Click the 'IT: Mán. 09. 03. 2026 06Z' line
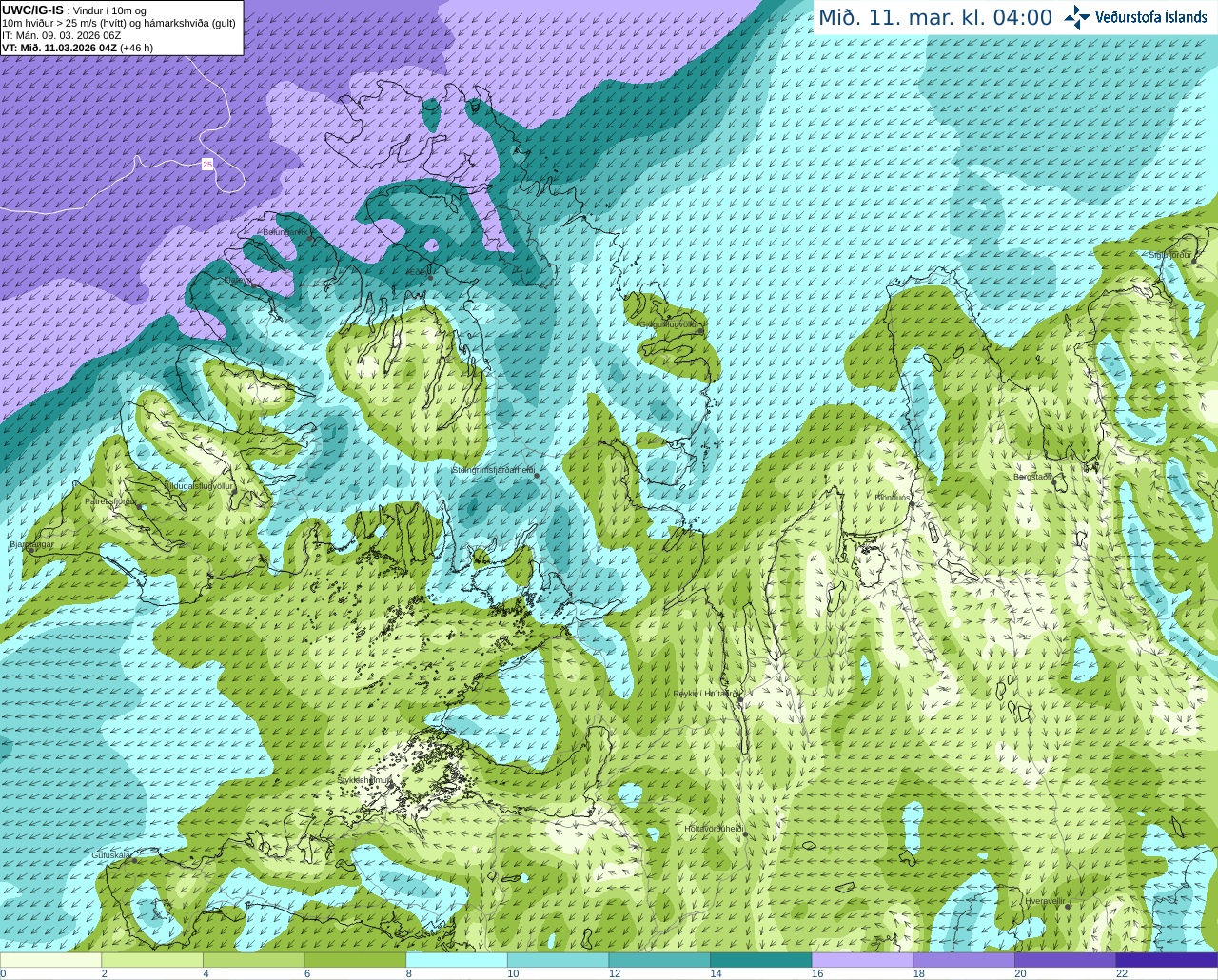Image resolution: width=1218 pixels, height=980 pixels. [x=62, y=35]
